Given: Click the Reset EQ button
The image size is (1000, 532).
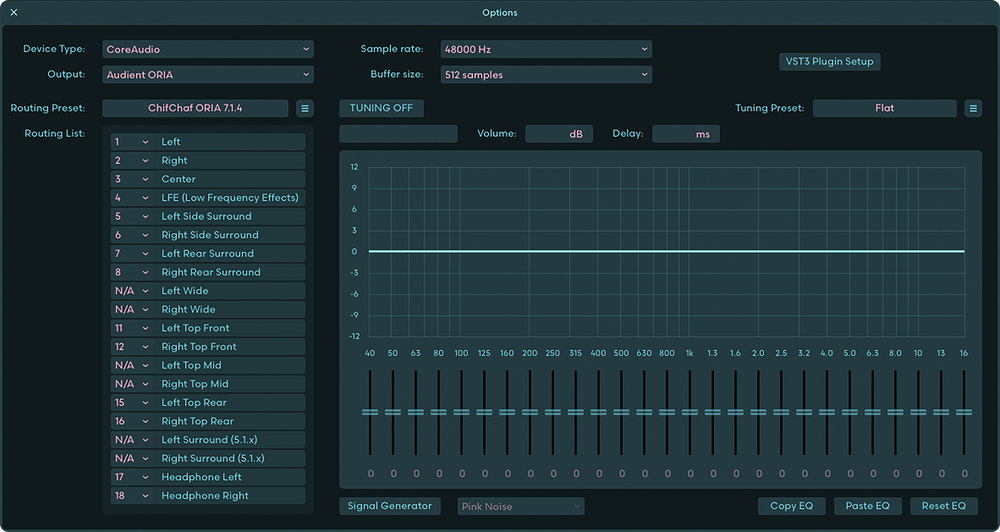Looking at the screenshot, I should tap(944, 506).
